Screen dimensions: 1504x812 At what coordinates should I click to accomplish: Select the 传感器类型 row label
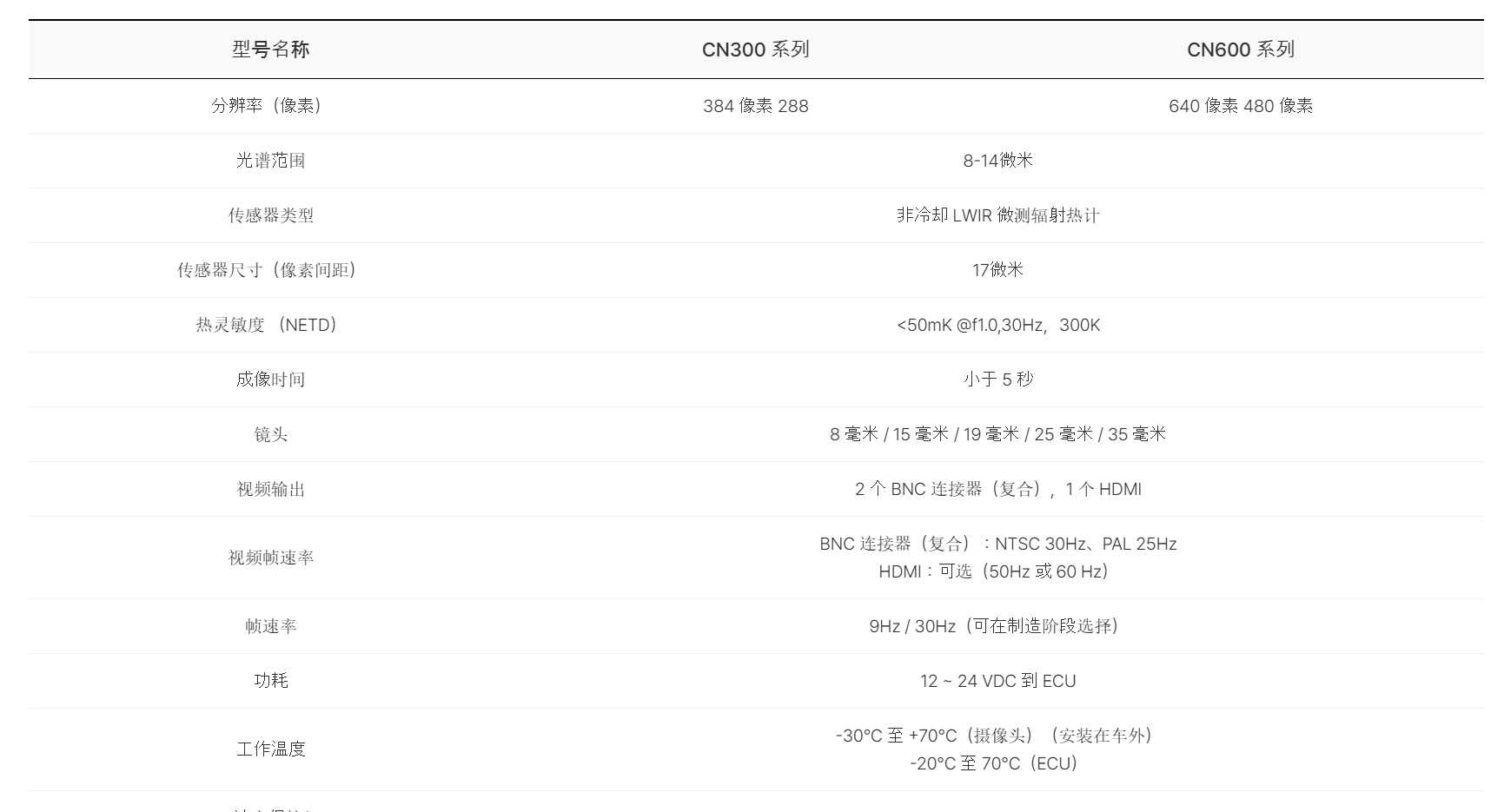click(270, 215)
